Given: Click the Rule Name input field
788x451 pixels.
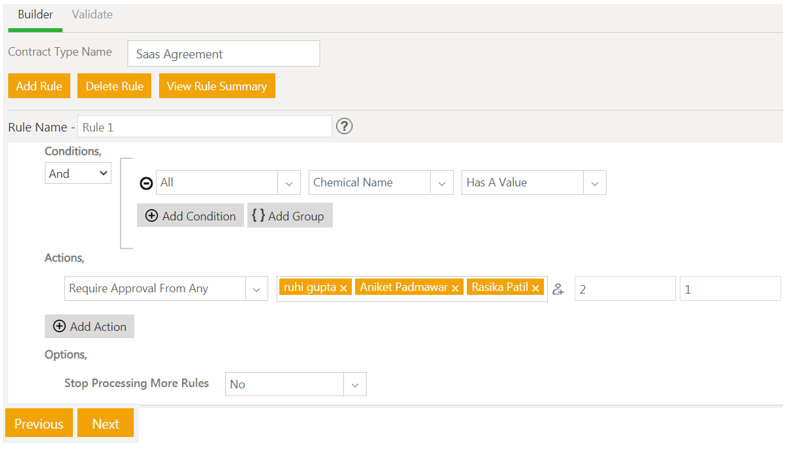Looking at the screenshot, I should point(204,127).
